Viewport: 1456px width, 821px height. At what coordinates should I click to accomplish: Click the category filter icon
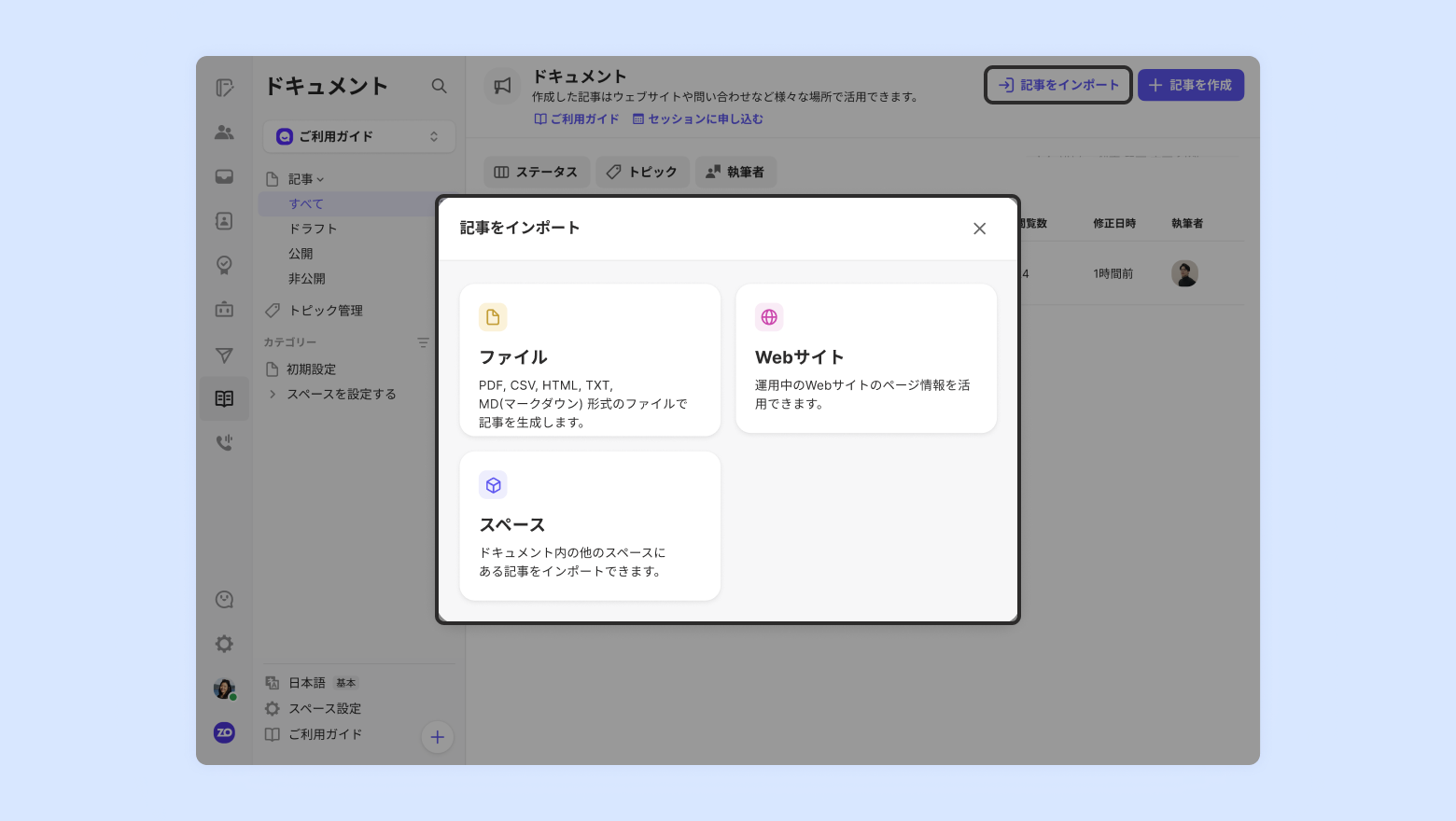423,342
